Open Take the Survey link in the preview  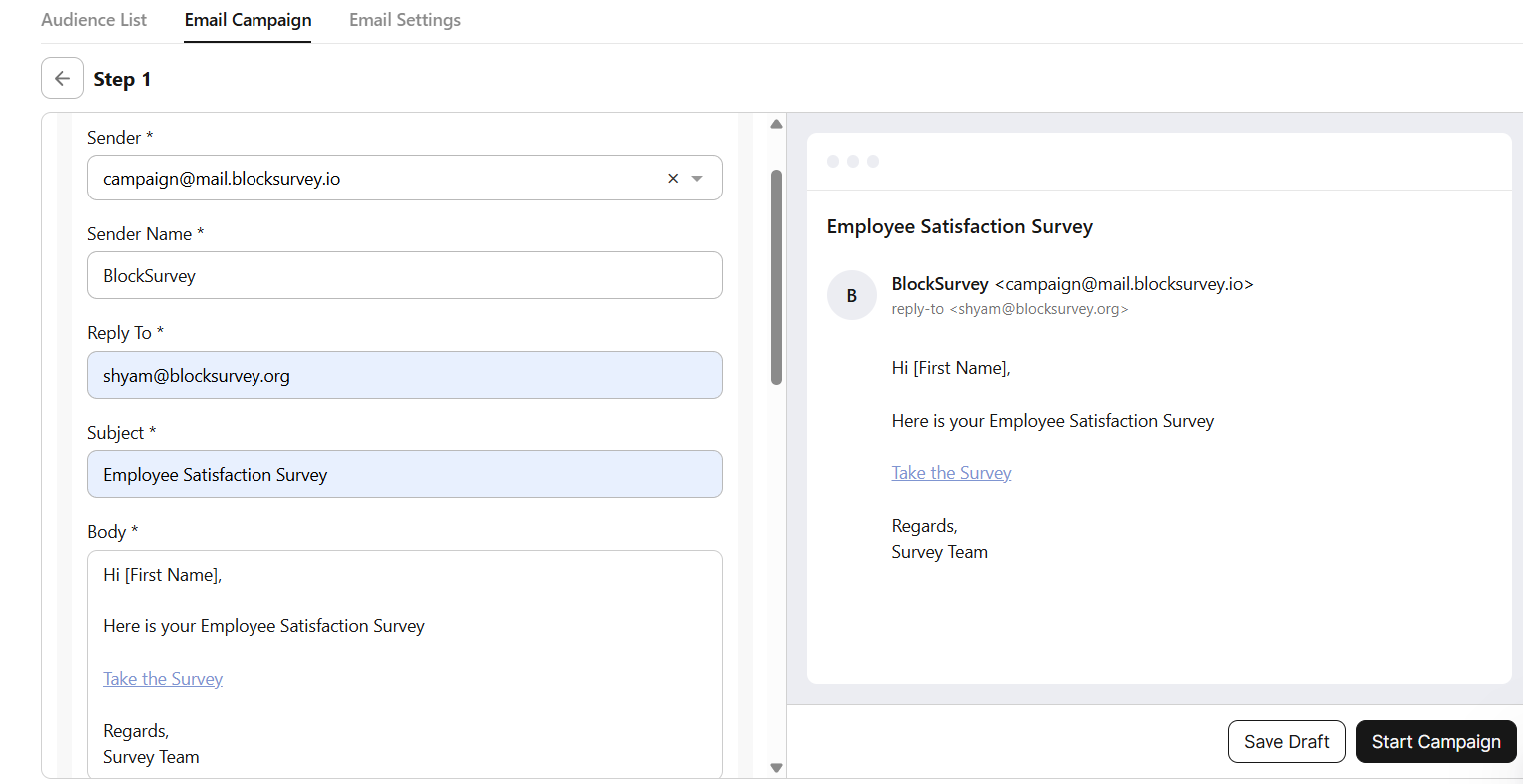coord(951,473)
